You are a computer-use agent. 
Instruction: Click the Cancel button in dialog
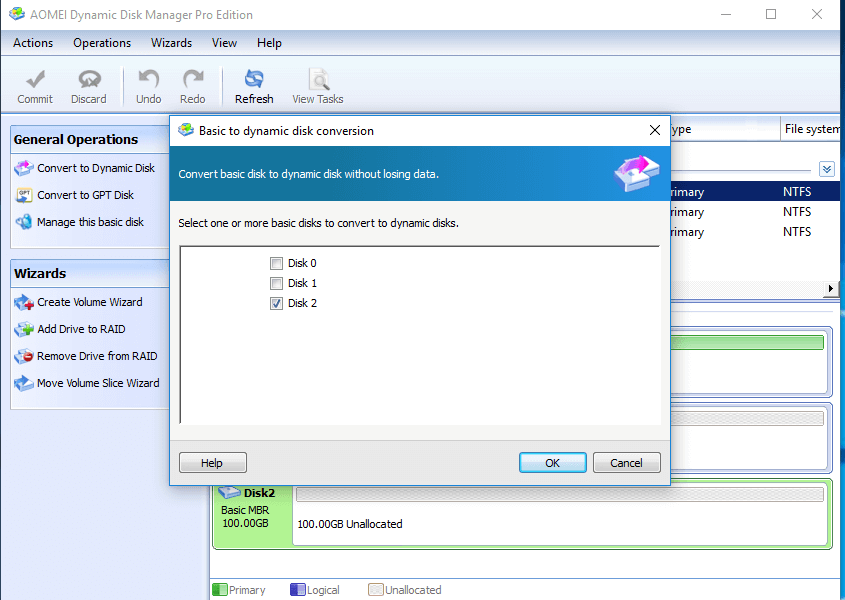pyautogui.click(x=626, y=463)
